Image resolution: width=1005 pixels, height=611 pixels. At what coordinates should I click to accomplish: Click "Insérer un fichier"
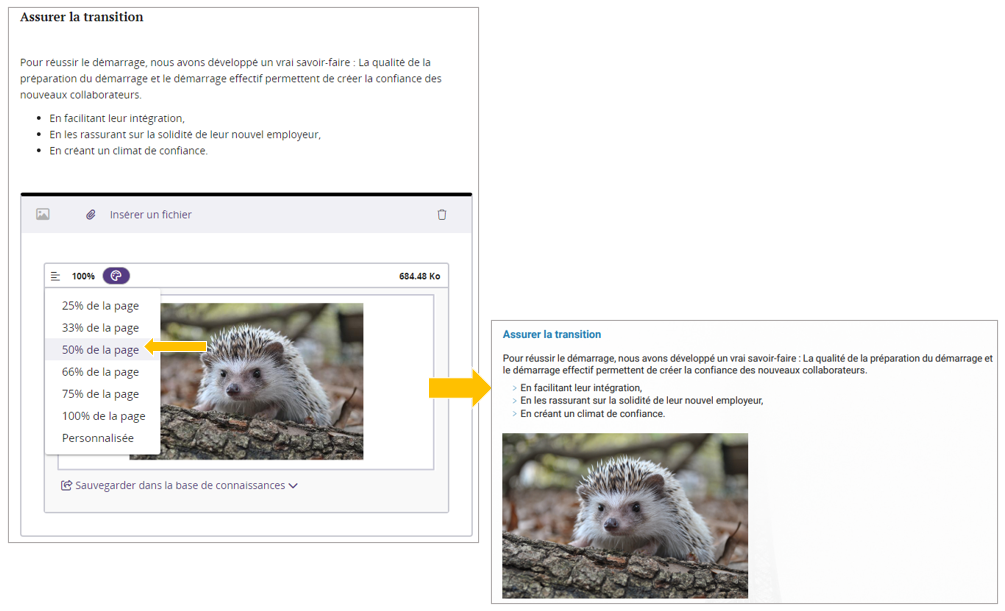(x=150, y=215)
